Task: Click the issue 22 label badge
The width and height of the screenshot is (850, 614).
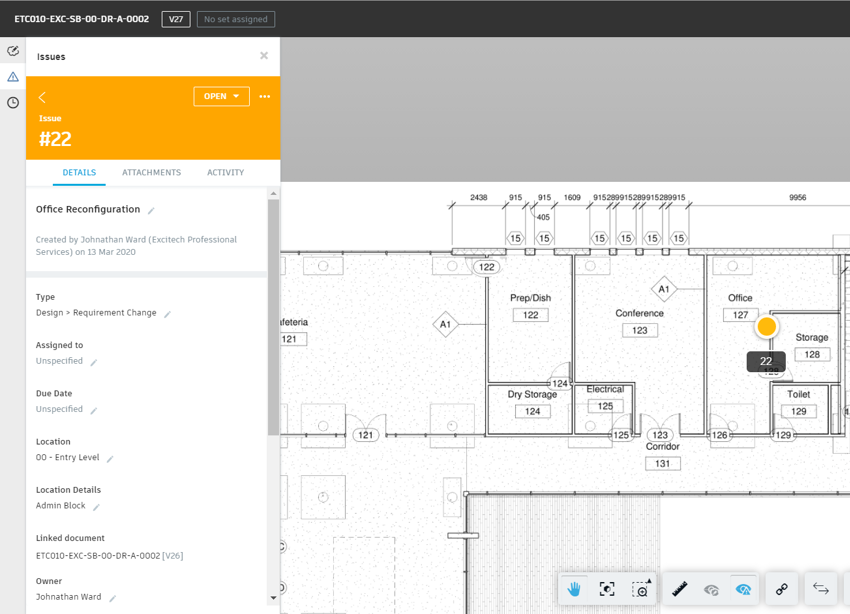Action: (766, 361)
